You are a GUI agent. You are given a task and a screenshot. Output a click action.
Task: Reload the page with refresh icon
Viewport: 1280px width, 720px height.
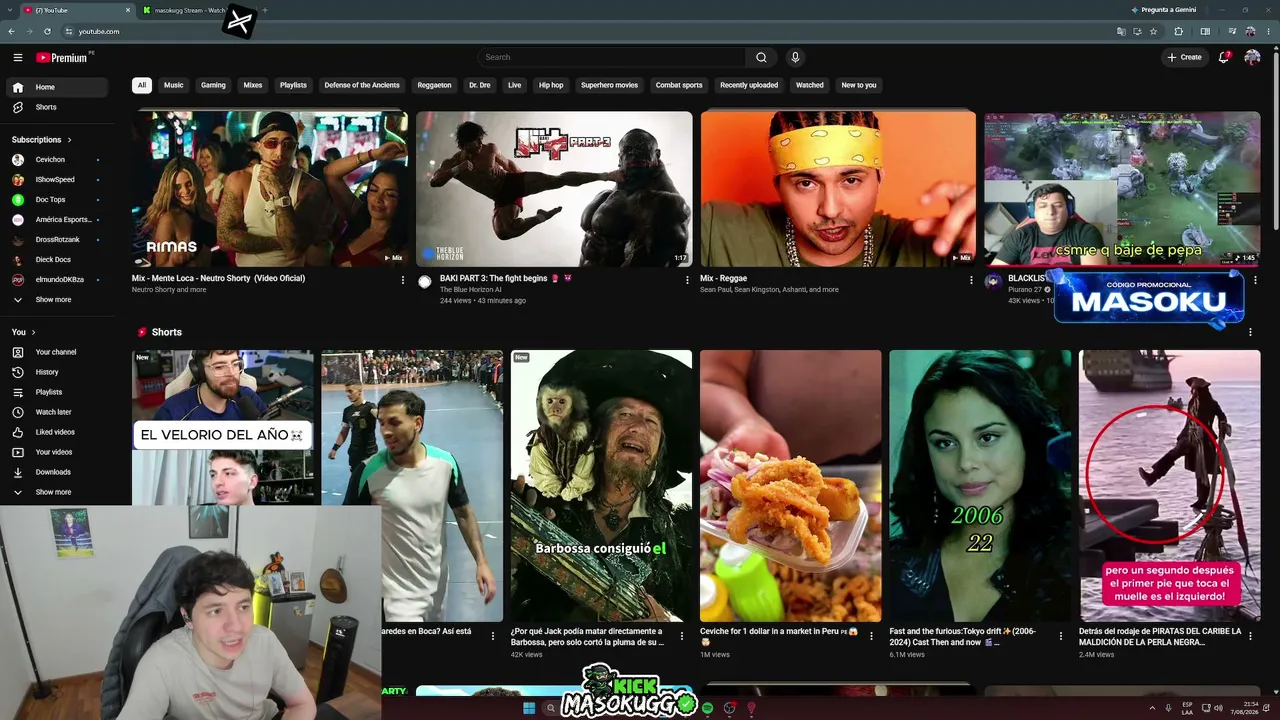(47, 31)
